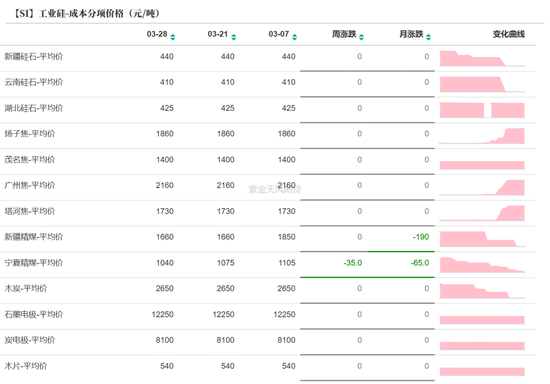This screenshot has width=550, height=384.
Task: Click the 变化曲线 column header
Action: click(509, 34)
